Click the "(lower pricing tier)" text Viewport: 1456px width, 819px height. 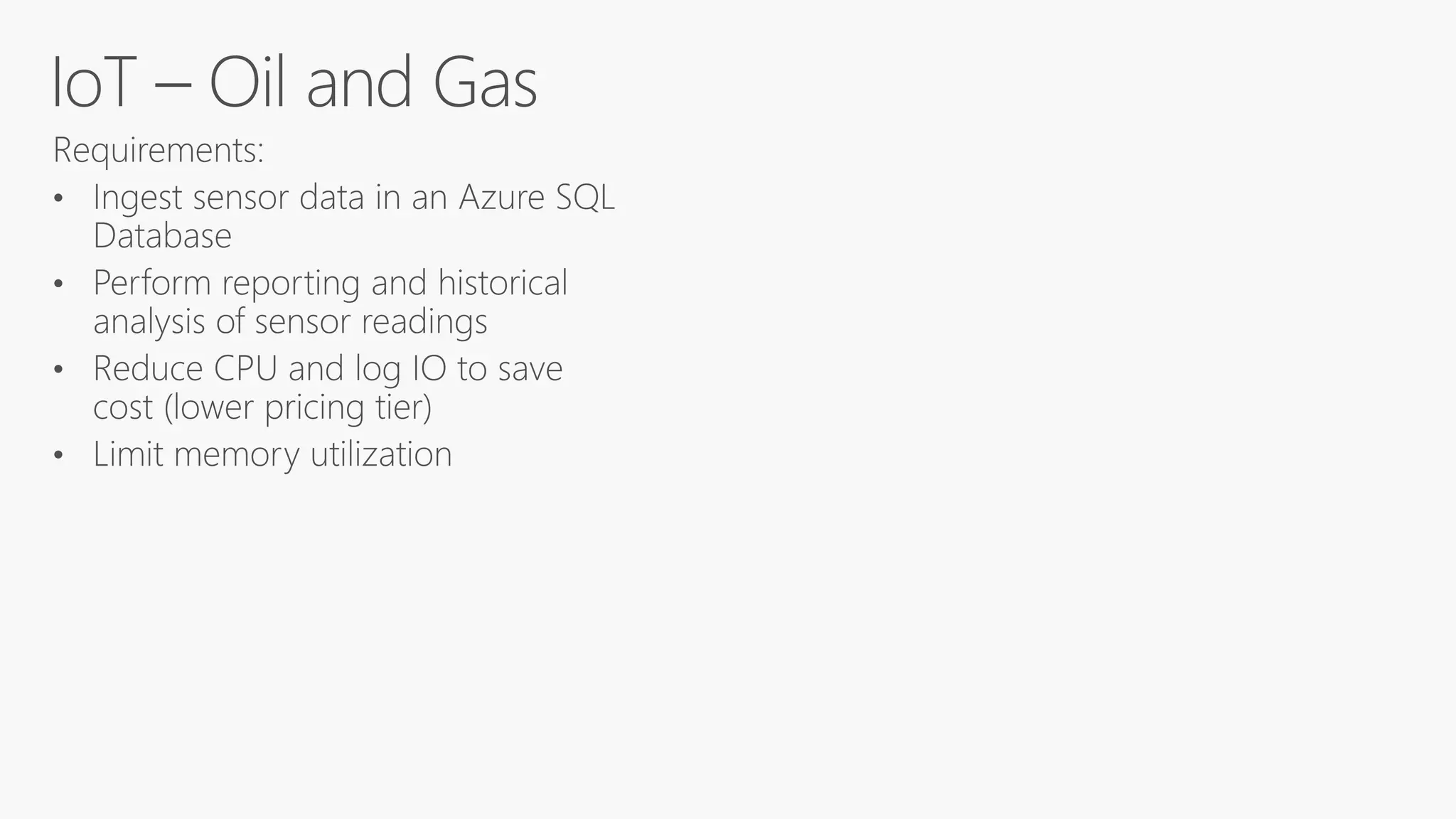click(298, 408)
